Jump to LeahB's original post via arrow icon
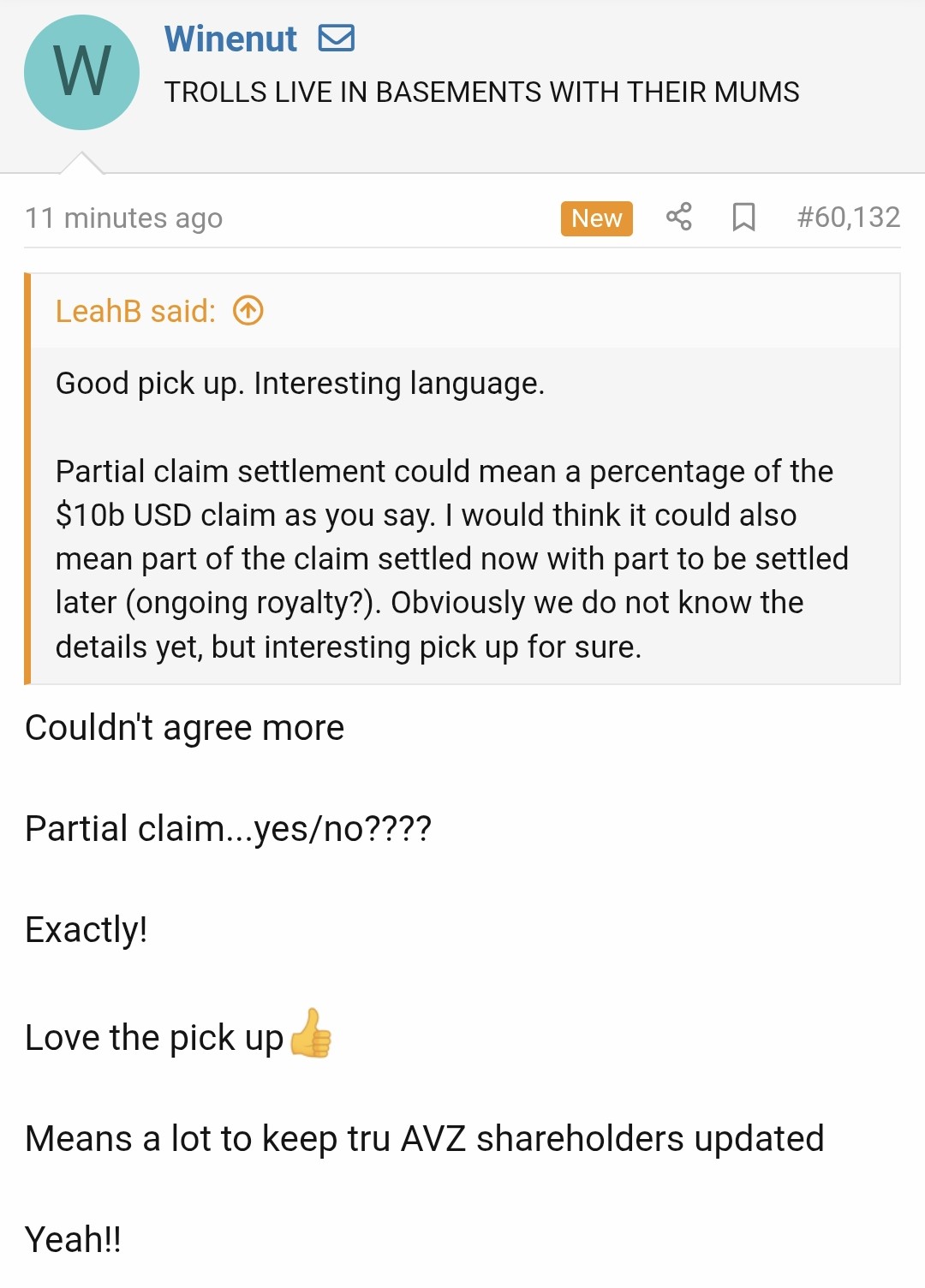 coord(248,311)
